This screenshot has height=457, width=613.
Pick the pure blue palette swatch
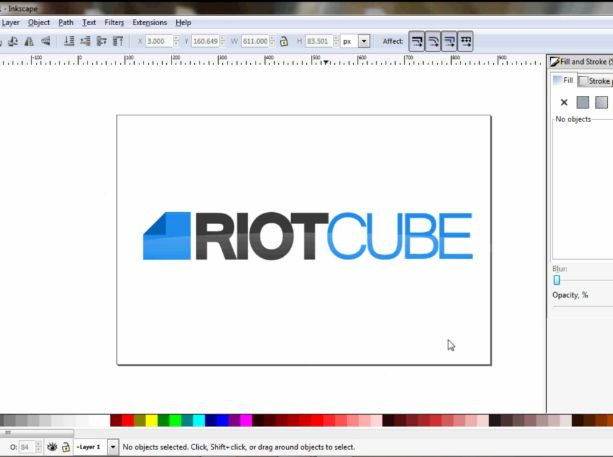click(222, 420)
